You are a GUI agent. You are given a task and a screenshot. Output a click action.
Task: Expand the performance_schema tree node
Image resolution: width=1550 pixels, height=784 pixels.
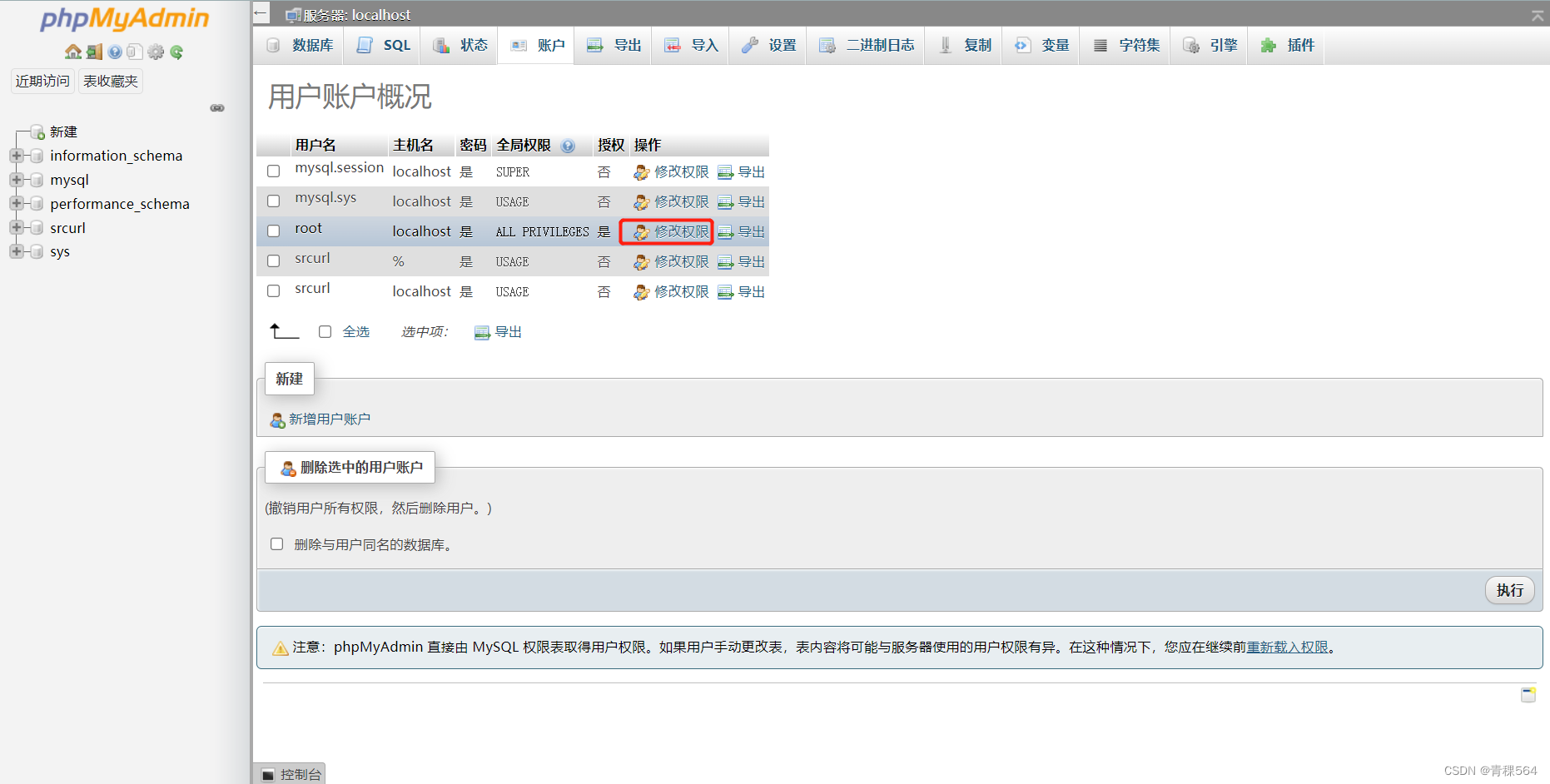point(17,203)
